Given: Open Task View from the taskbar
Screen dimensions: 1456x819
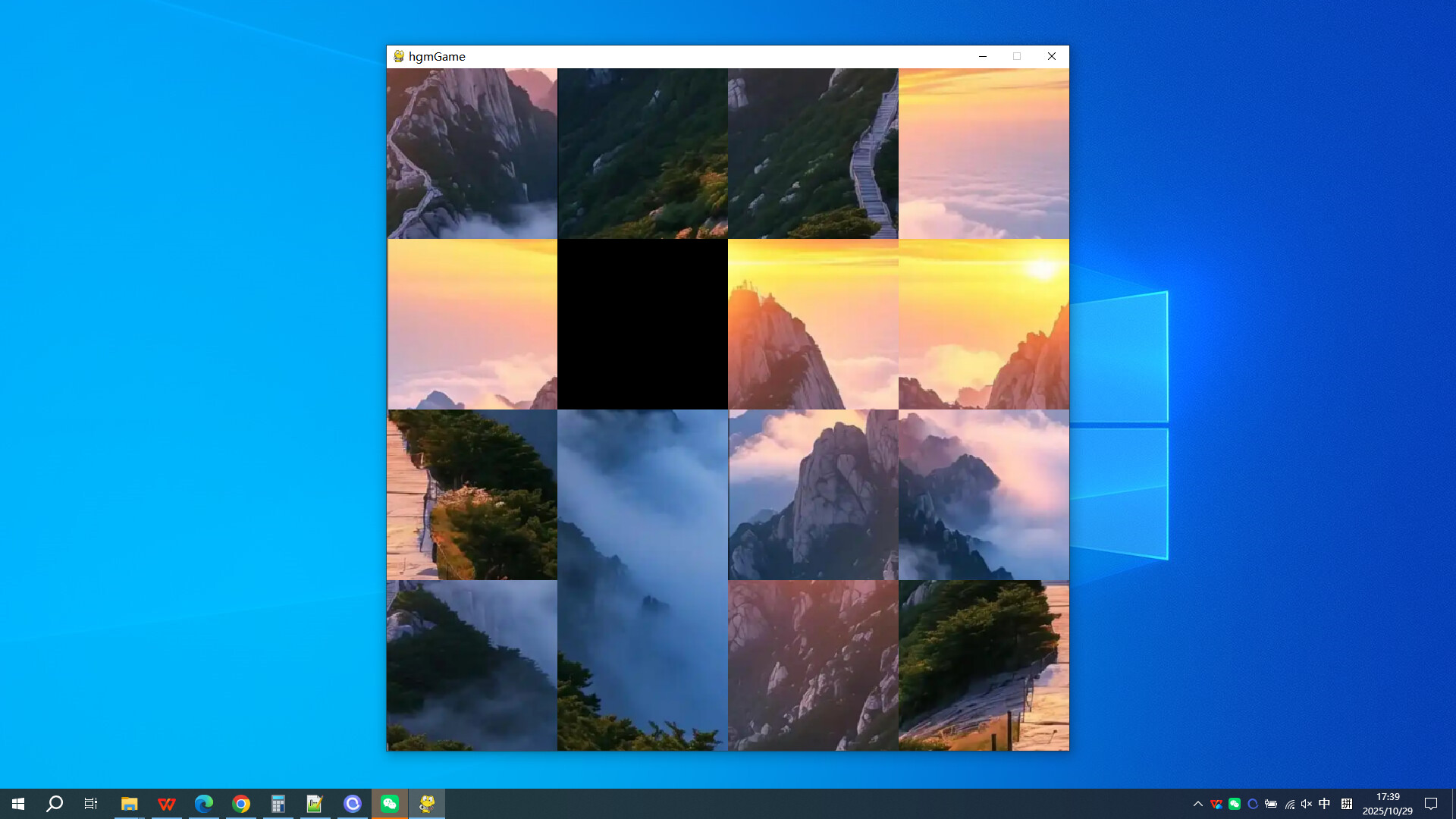Looking at the screenshot, I should click(90, 803).
